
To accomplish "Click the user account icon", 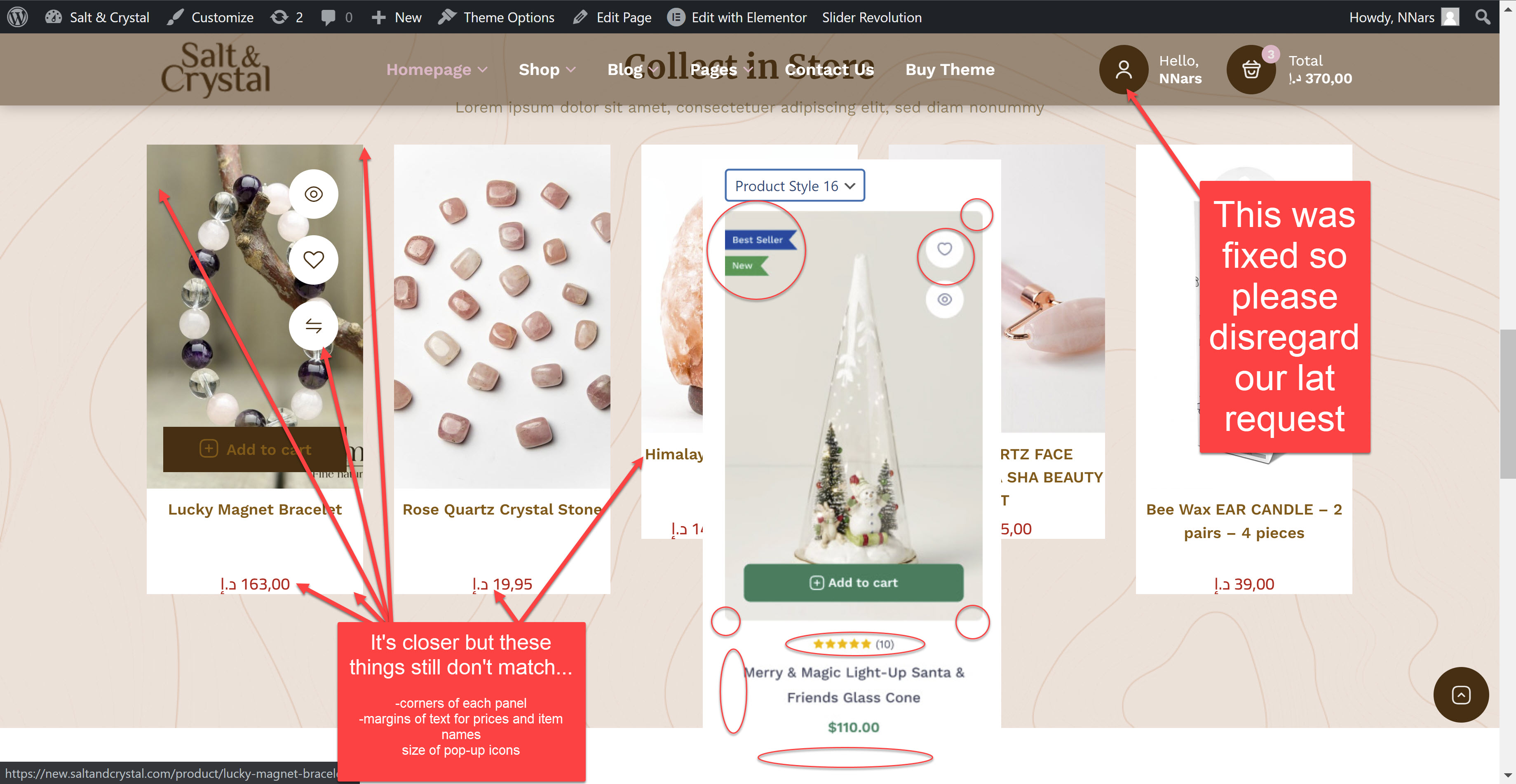I will click(x=1124, y=69).
